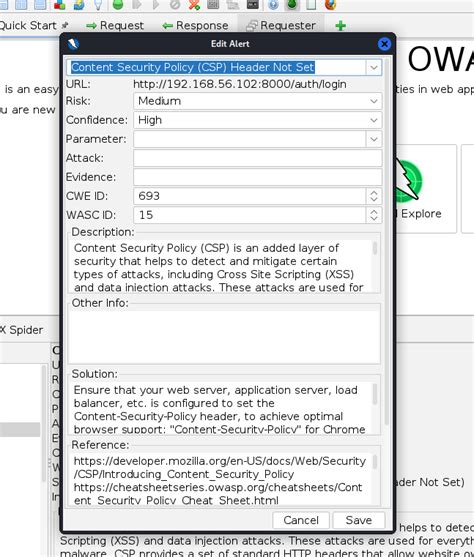Open the Confidence dropdown showing High

pos(258,120)
